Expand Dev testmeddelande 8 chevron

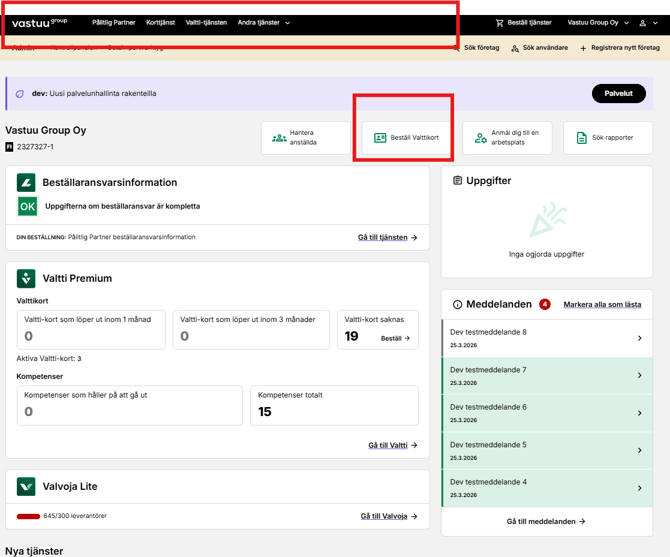pyautogui.click(x=640, y=338)
